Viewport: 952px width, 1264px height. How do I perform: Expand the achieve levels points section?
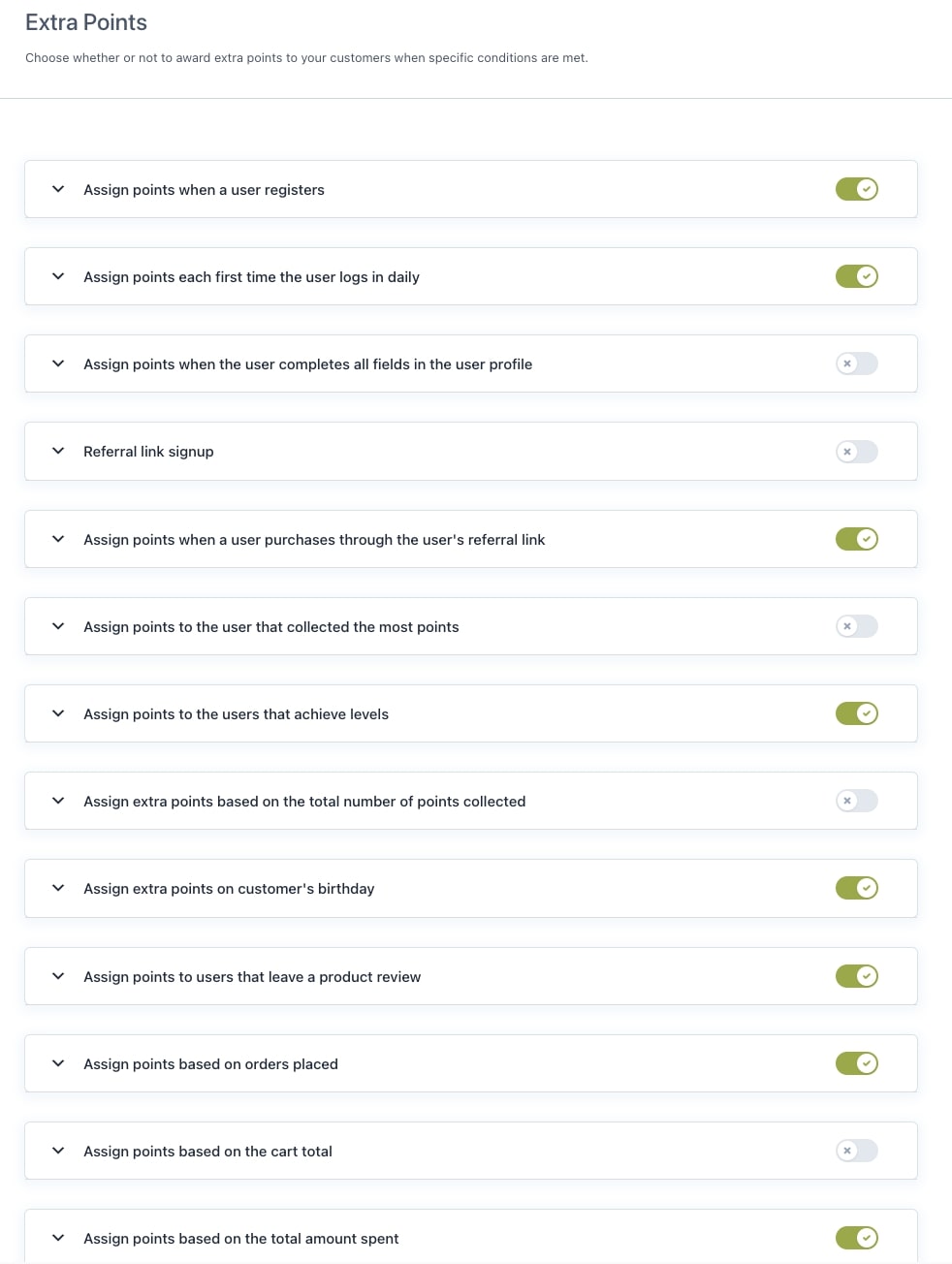pyautogui.click(x=58, y=713)
